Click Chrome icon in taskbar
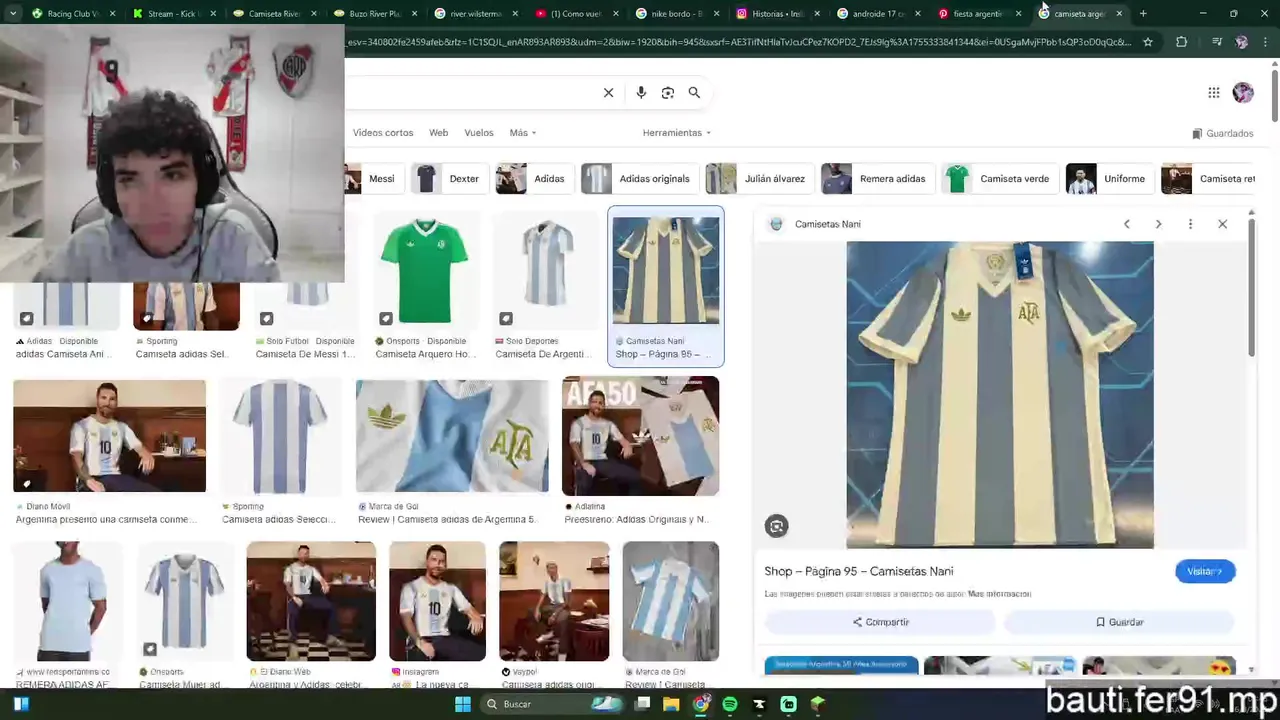Screen dimensions: 1280x720 (x=701, y=704)
